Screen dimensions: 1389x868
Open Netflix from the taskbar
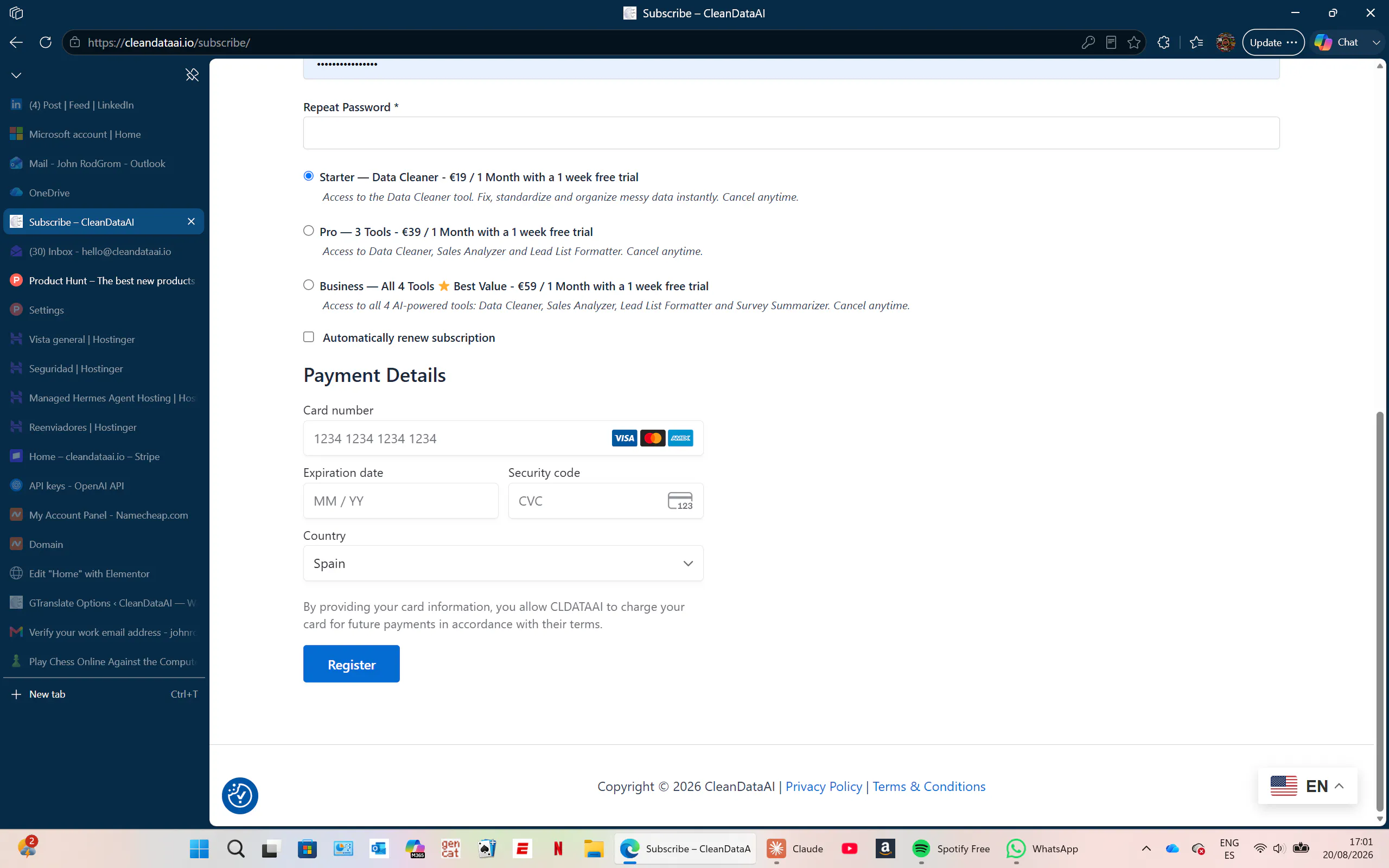(x=558, y=848)
